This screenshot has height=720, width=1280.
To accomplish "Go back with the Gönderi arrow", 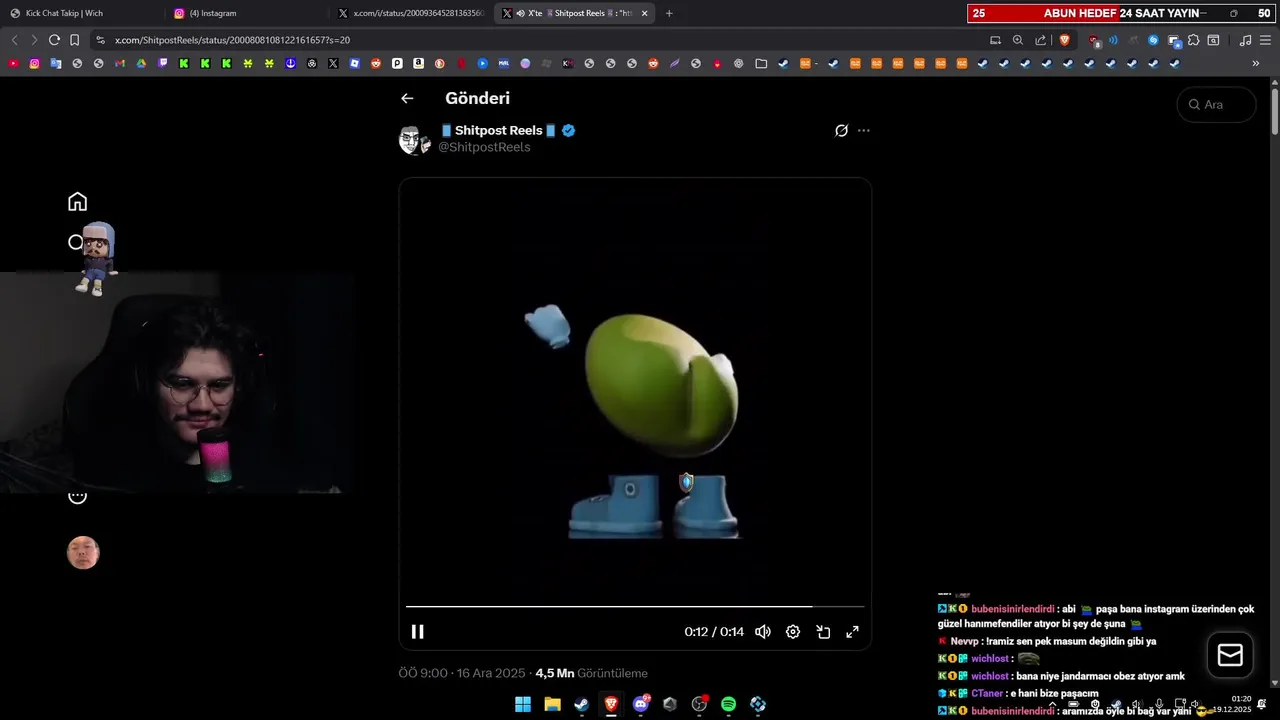I will point(407,98).
